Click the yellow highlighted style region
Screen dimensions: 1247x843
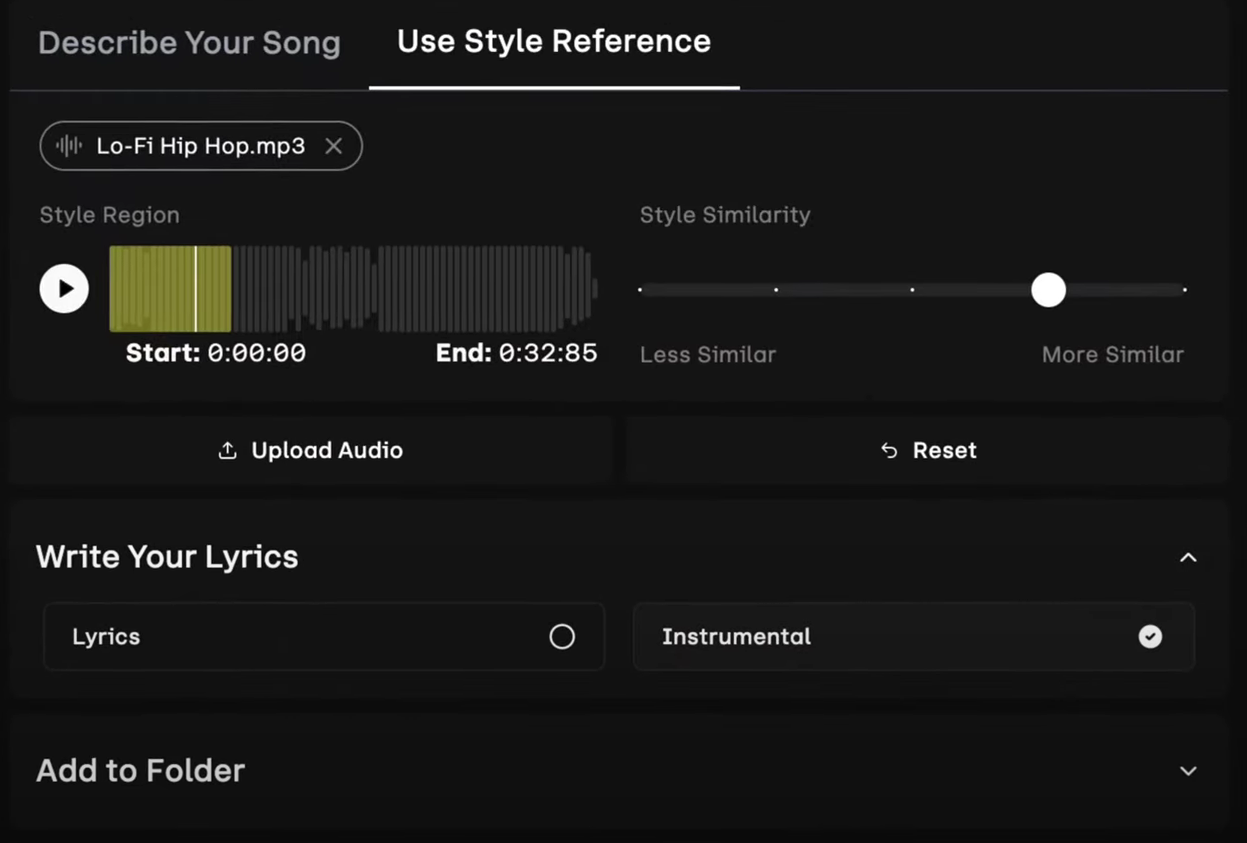point(150,289)
